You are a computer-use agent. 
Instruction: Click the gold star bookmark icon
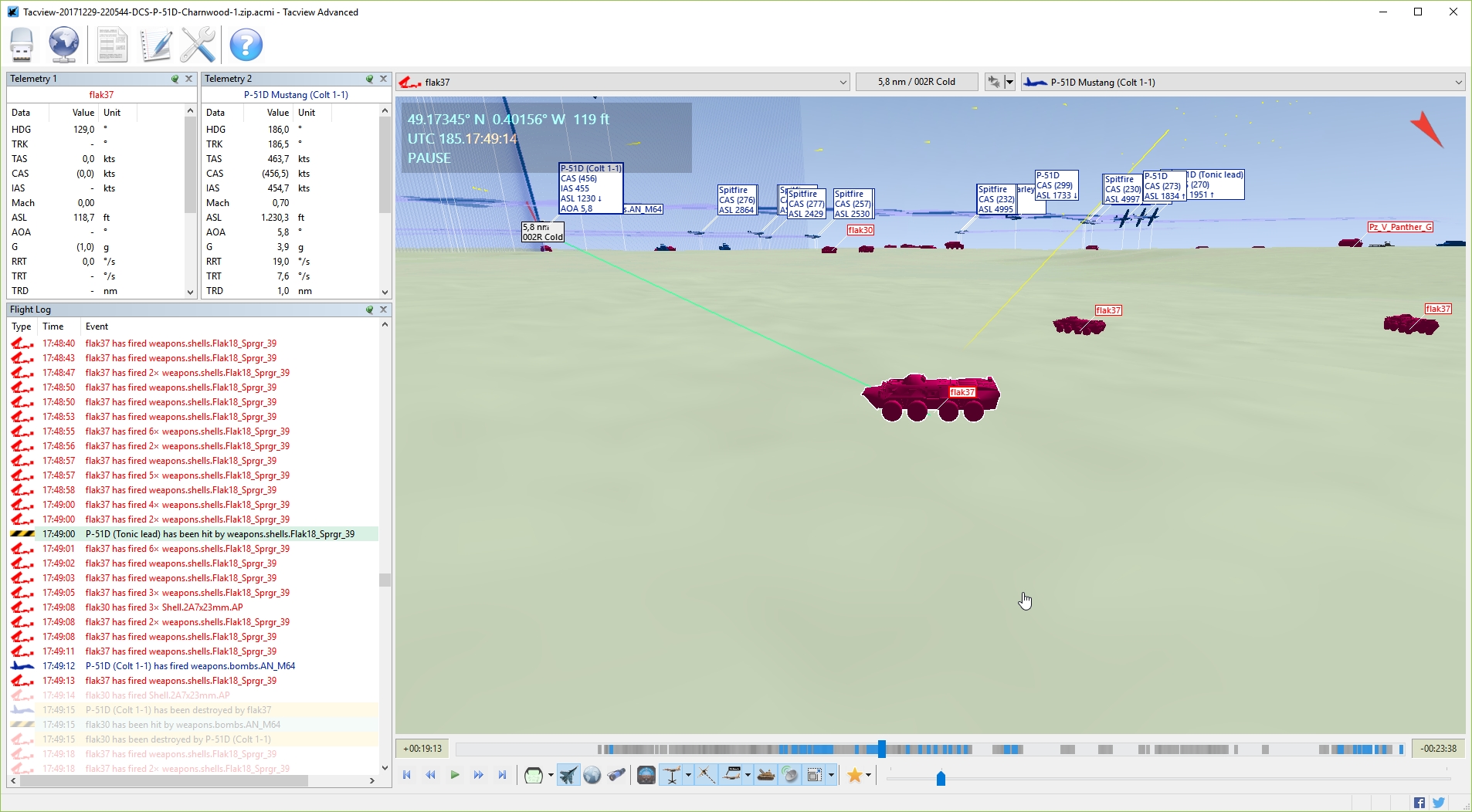tap(854, 775)
